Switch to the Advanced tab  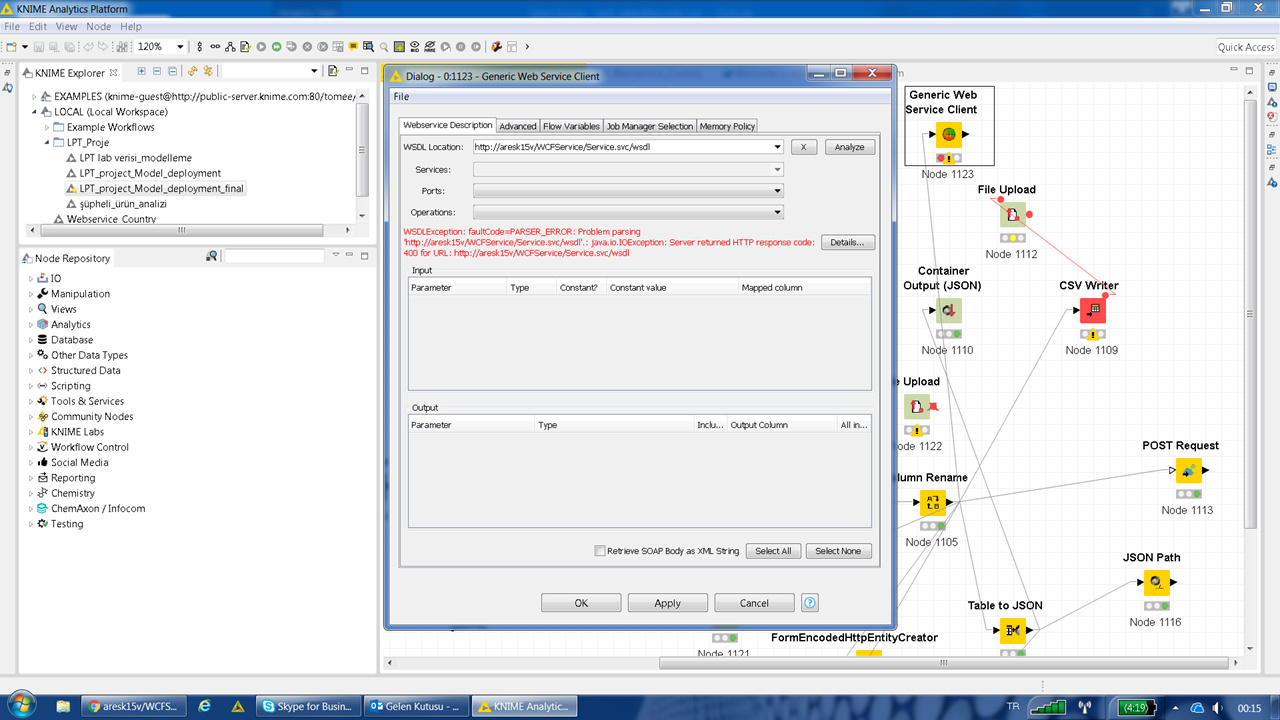click(518, 126)
